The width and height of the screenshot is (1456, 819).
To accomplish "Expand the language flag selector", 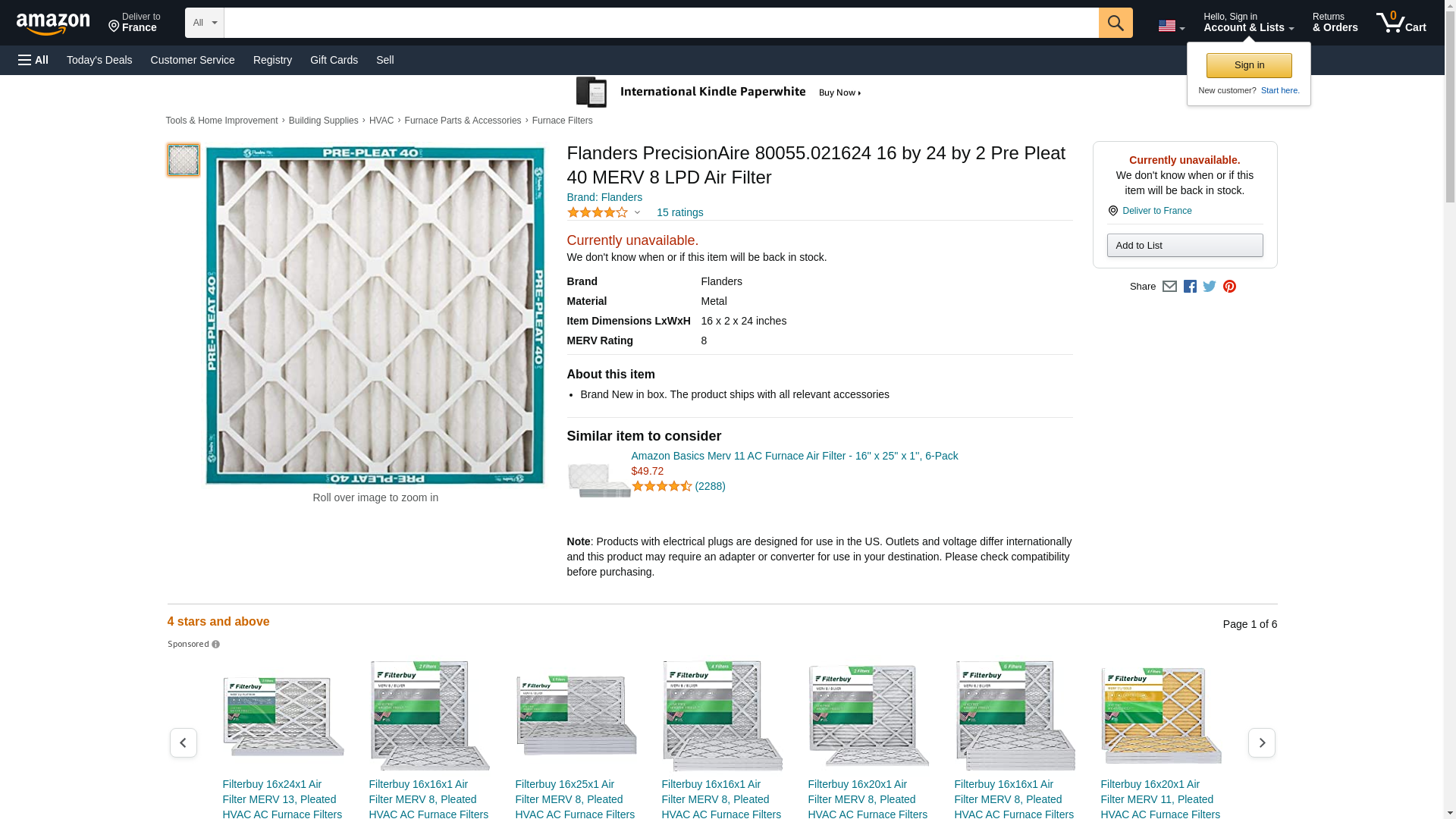I will point(1171,26).
